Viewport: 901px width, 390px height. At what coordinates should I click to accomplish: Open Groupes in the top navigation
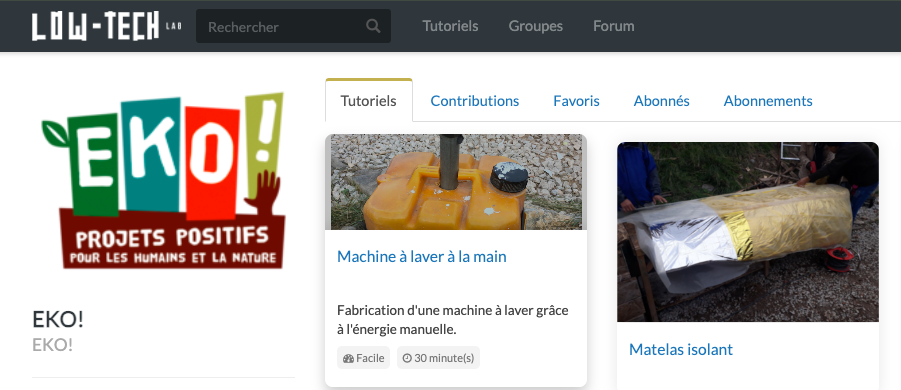pyautogui.click(x=535, y=26)
